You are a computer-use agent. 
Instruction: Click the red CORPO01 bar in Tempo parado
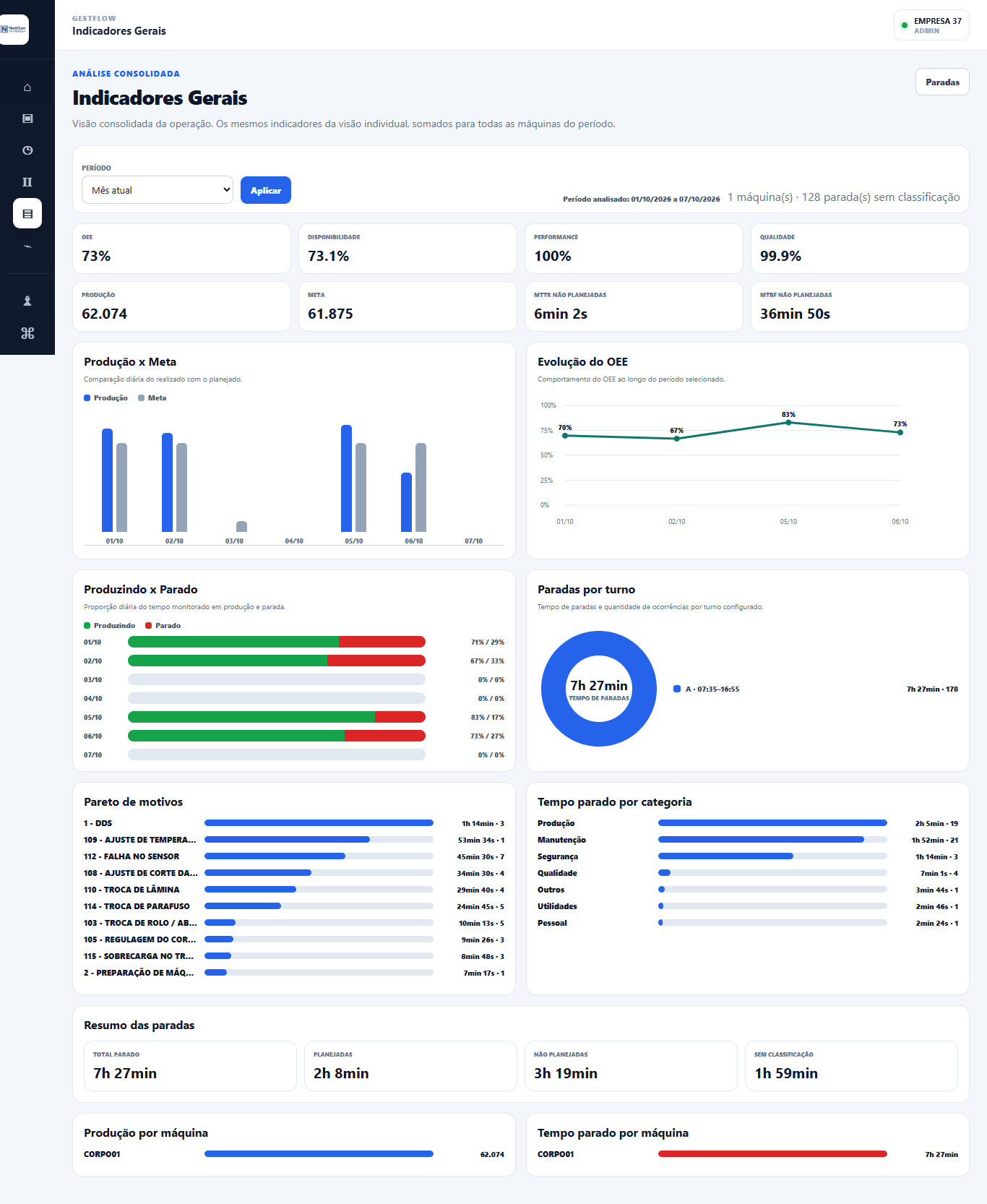(772, 1154)
